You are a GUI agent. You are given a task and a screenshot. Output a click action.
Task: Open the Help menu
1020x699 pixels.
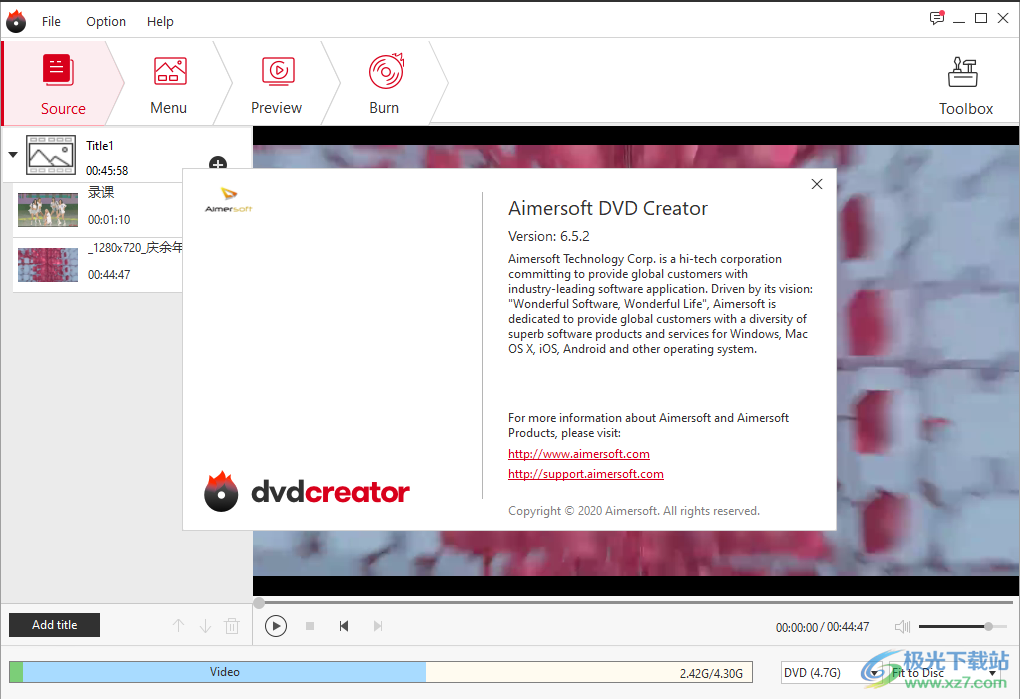(160, 21)
